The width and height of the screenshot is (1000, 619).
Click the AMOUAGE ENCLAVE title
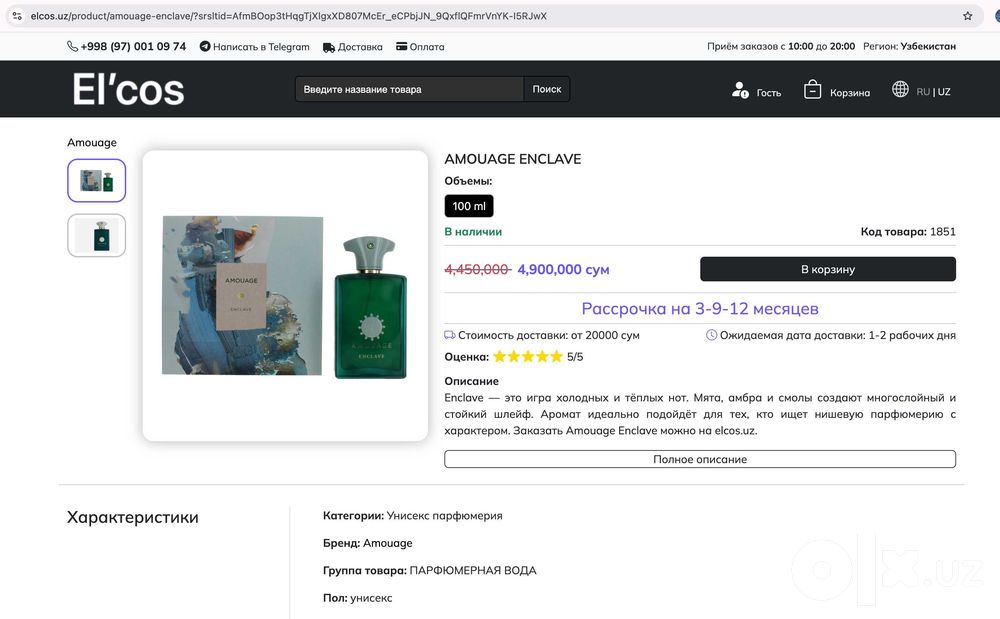[513, 159]
